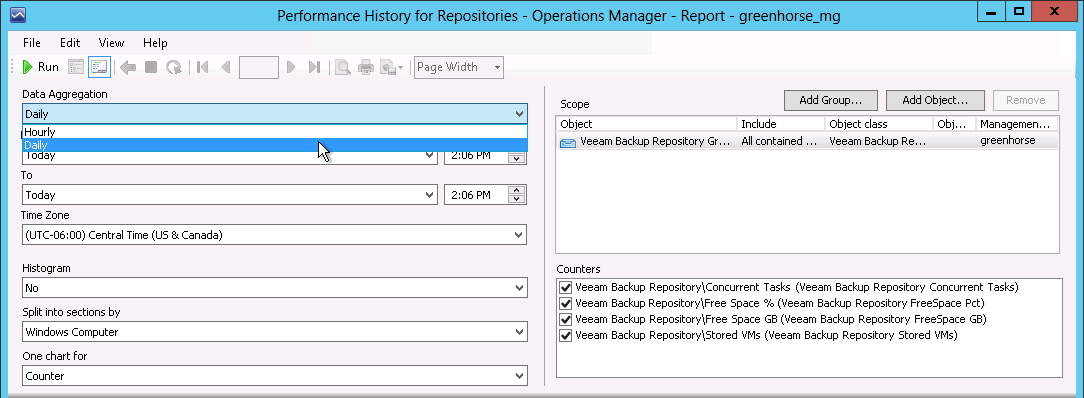Uncheck the Stored VMs counter
The image size is (1084, 398).
pos(566,336)
